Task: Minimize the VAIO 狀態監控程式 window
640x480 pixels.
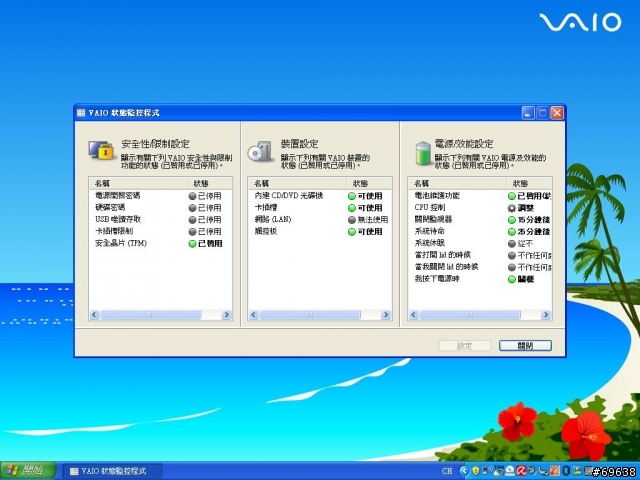Action: (x=528, y=113)
